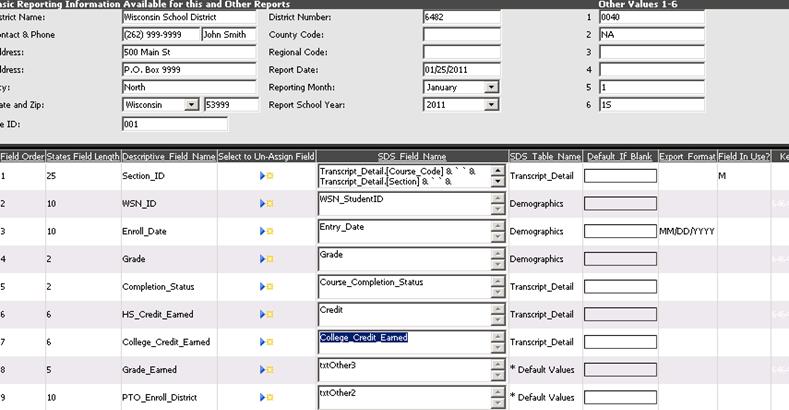Click Default If Blank box for Completion_Status

[x=620, y=287]
